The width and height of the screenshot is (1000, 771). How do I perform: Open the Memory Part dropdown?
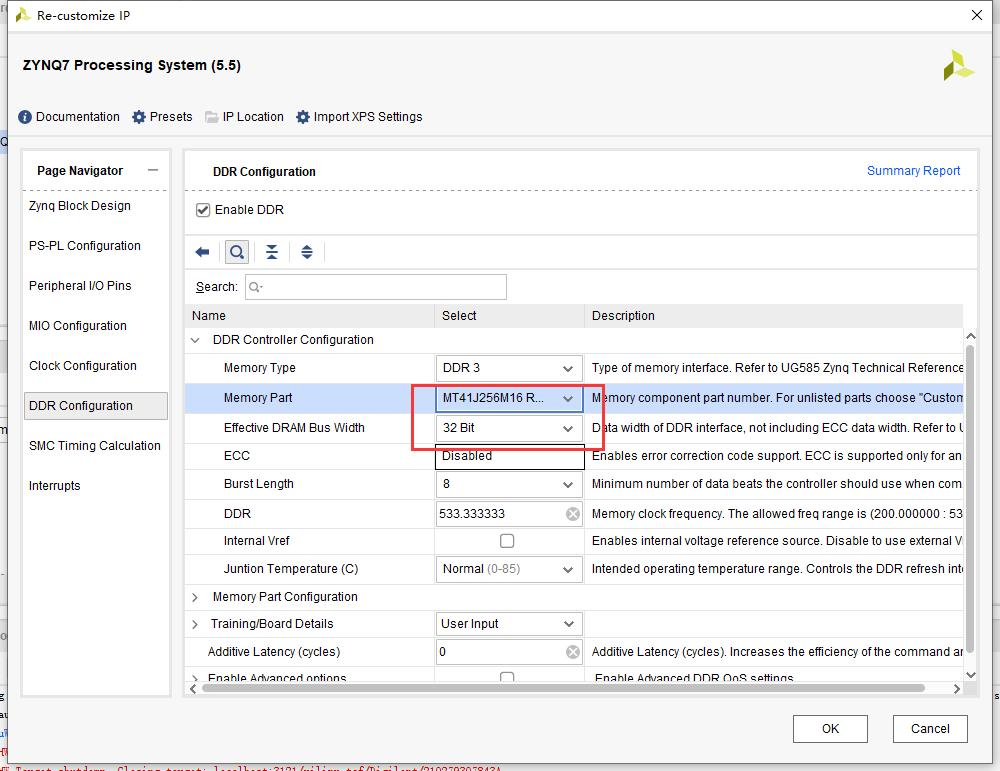tap(509, 398)
